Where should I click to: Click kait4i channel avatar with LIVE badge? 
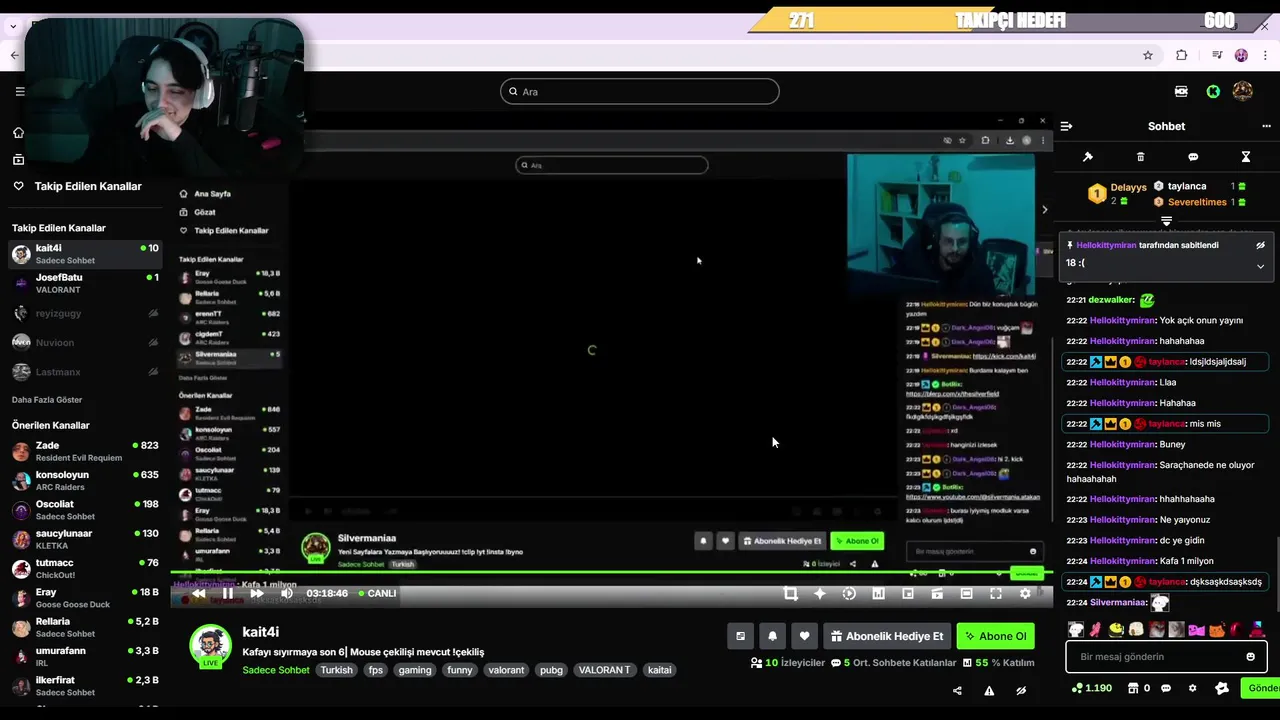click(x=210, y=647)
